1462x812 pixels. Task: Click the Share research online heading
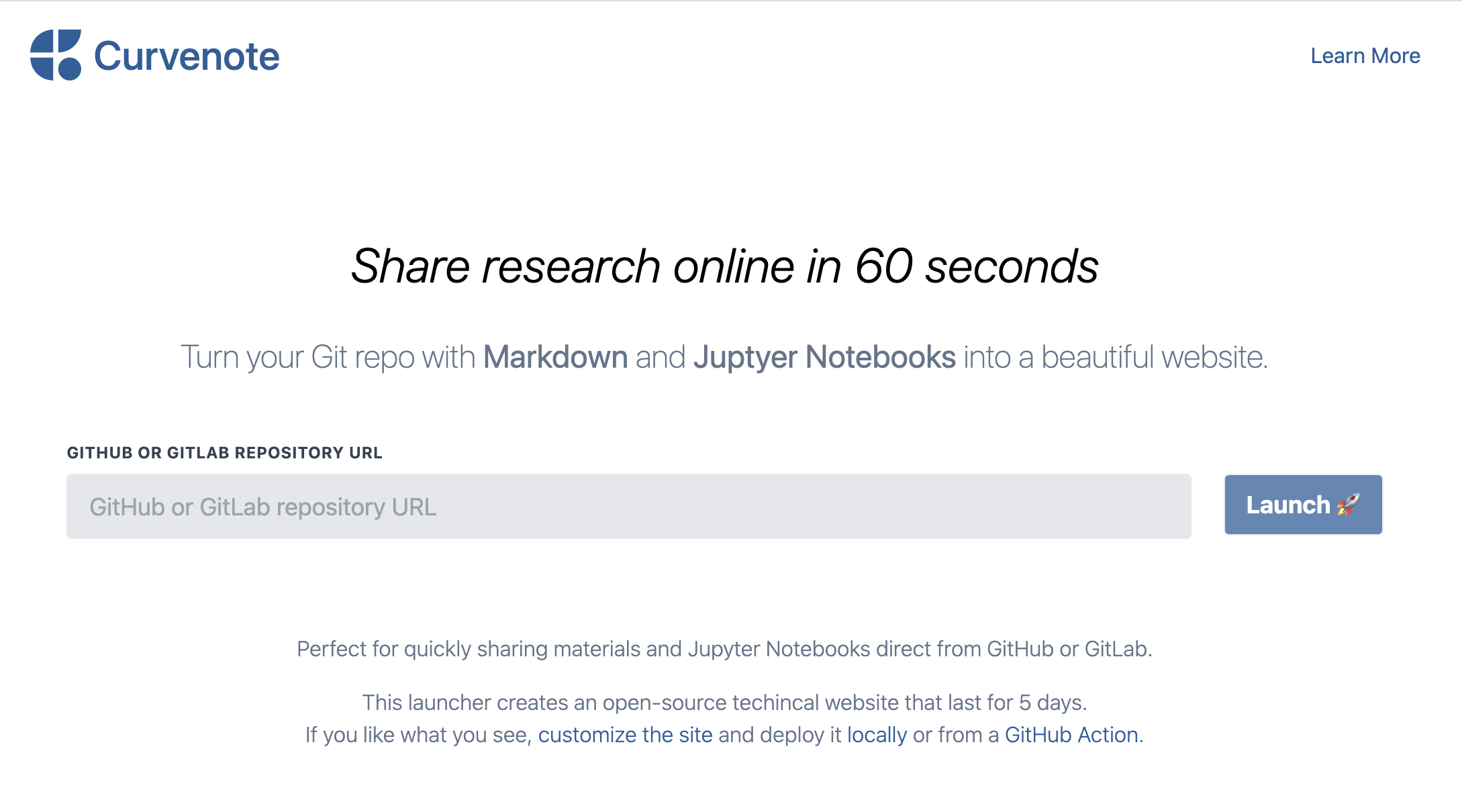tap(724, 266)
